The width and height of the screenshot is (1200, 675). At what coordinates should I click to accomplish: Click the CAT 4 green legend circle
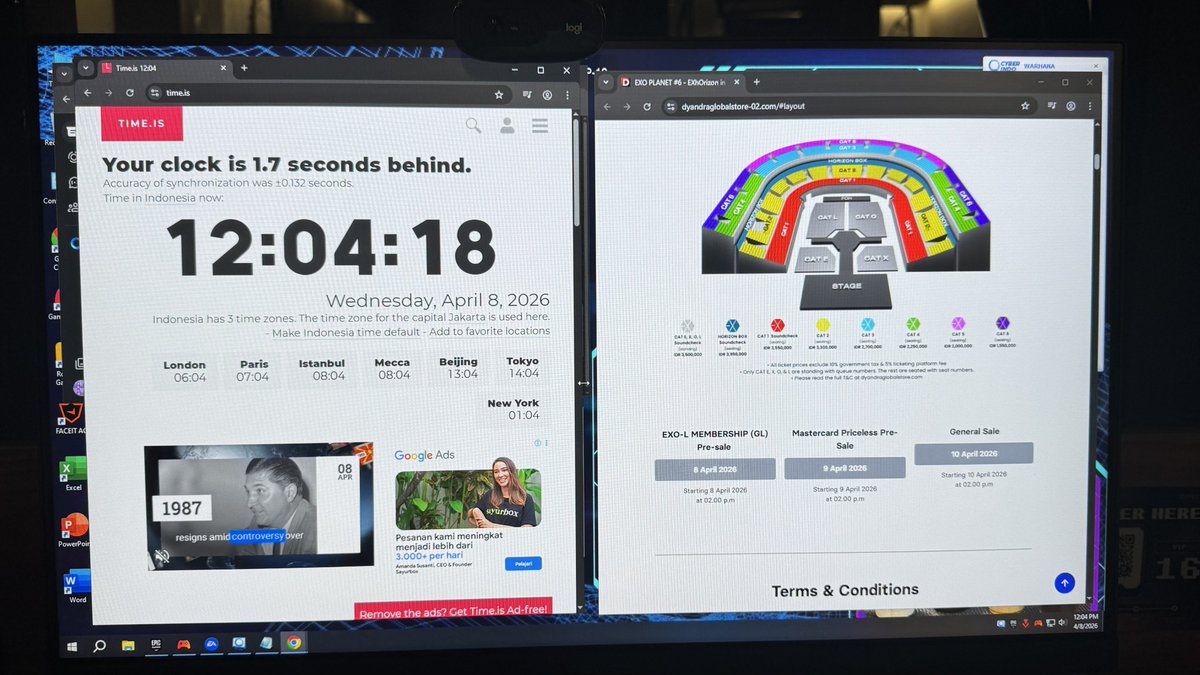(x=913, y=324)
